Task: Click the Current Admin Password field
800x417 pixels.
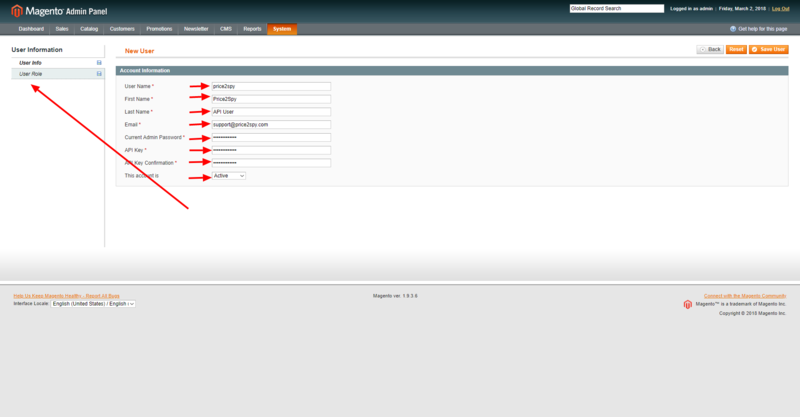Action: [x=271, y=137]
